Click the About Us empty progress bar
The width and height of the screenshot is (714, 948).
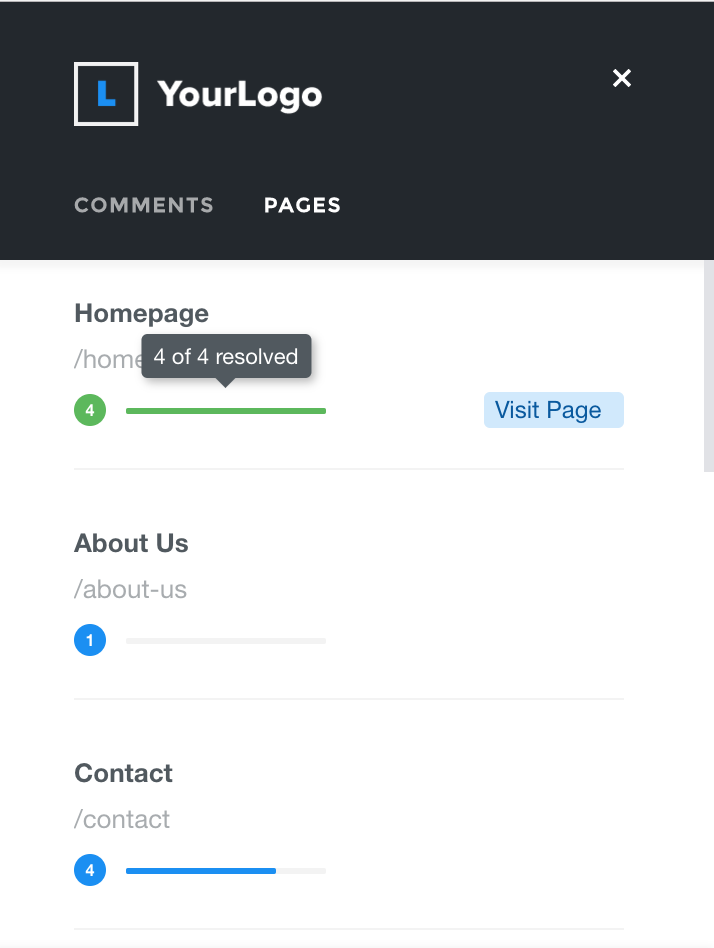pyautogui.click(x=226, y=641)
